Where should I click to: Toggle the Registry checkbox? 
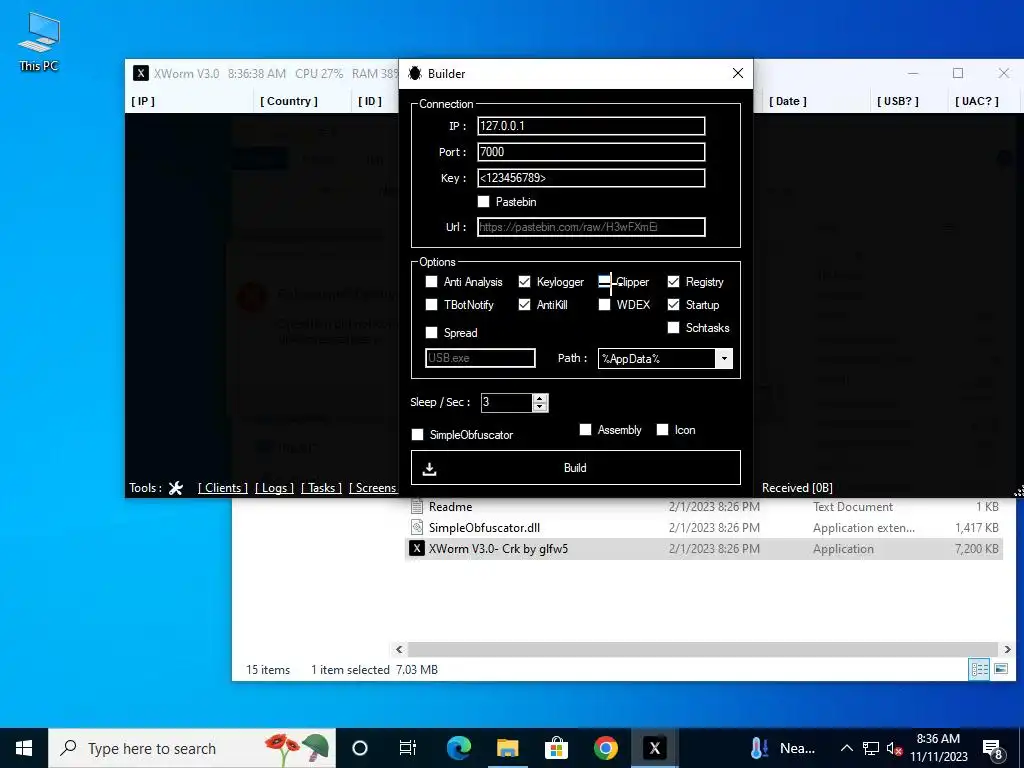(673, 281)
